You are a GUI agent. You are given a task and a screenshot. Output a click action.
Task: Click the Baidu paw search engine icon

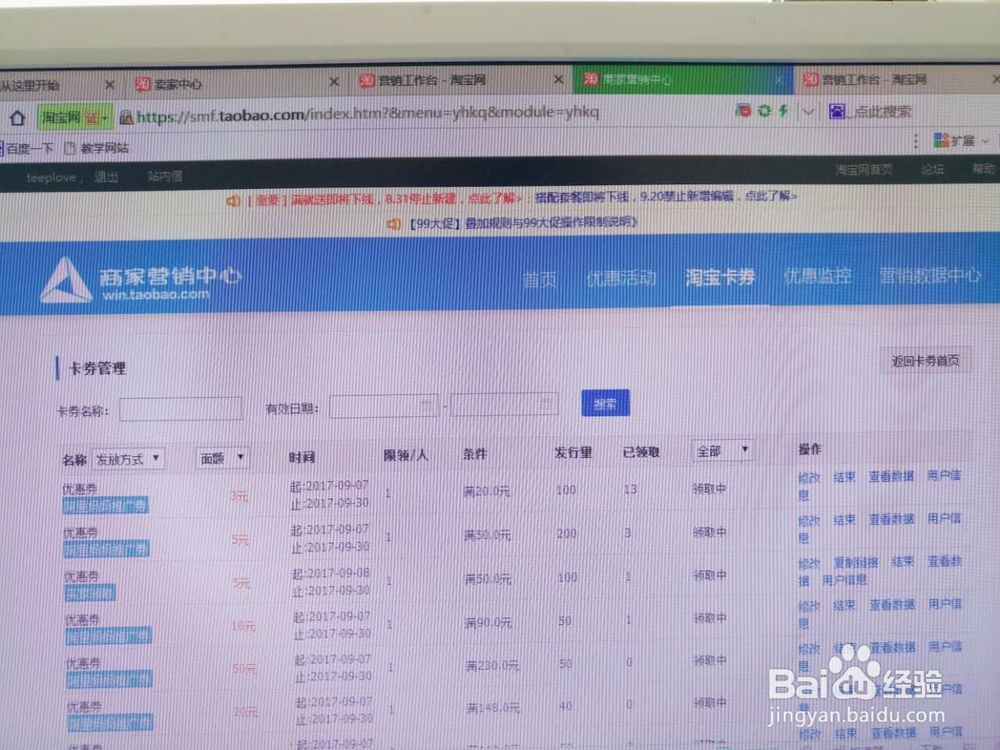[x=836, y=112]
